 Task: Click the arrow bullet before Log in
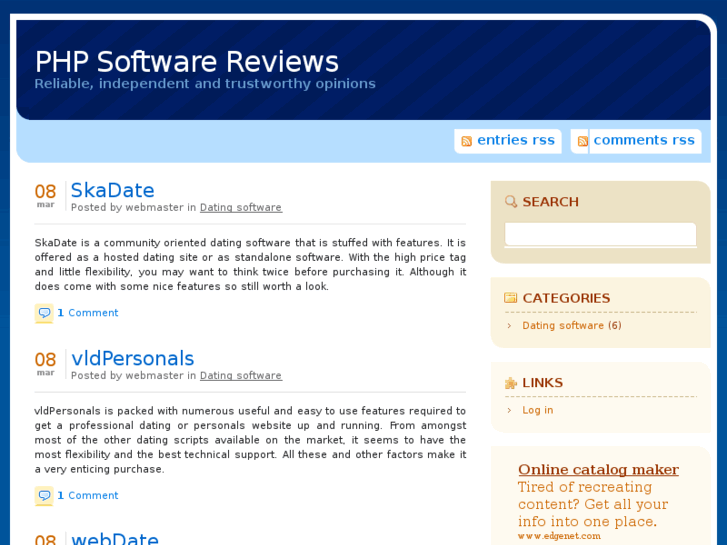click(x=510, y=410)
